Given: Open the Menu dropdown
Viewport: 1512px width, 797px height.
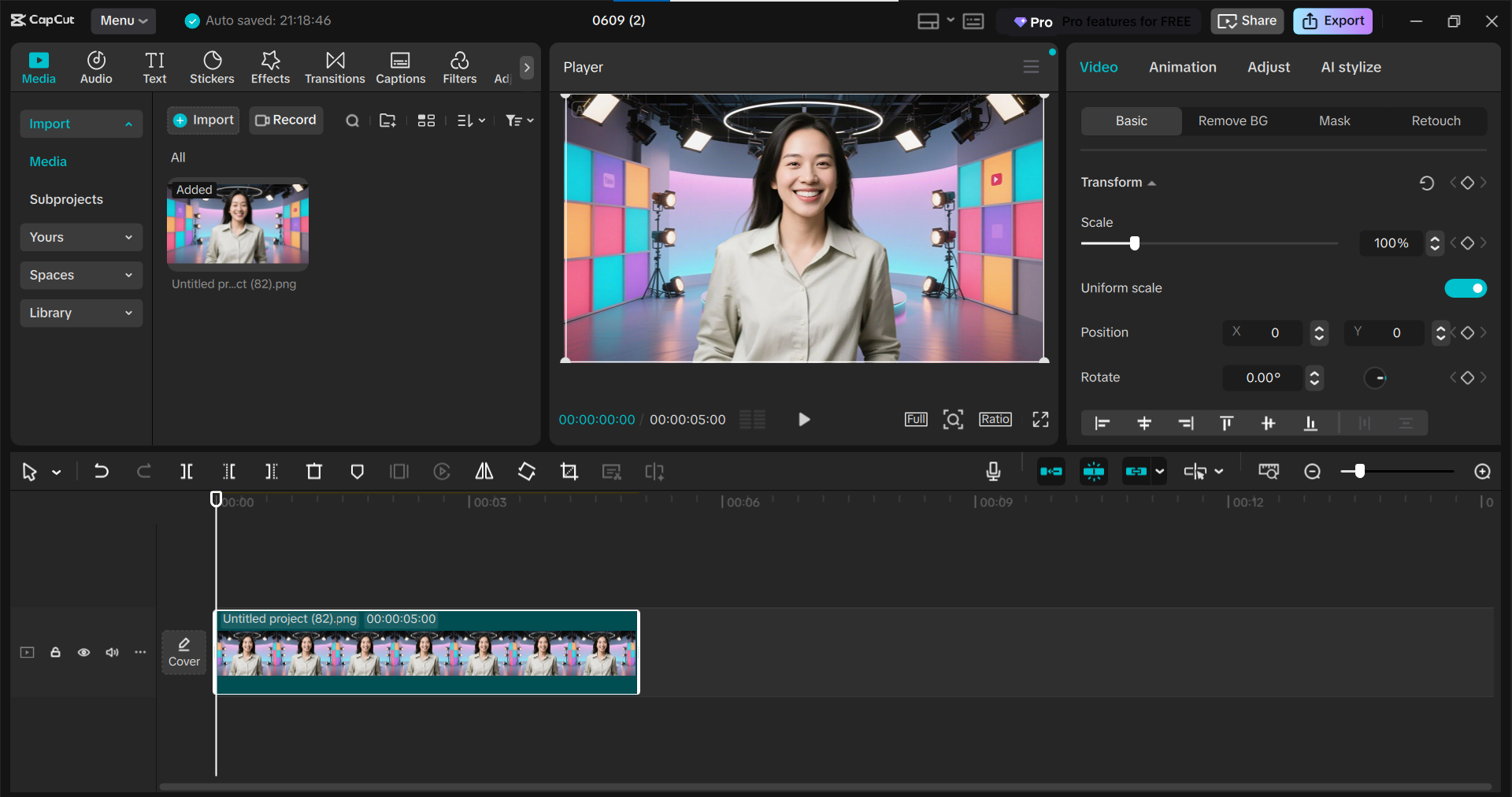Looking at the screenshot, I should click(x=124, y=20).
